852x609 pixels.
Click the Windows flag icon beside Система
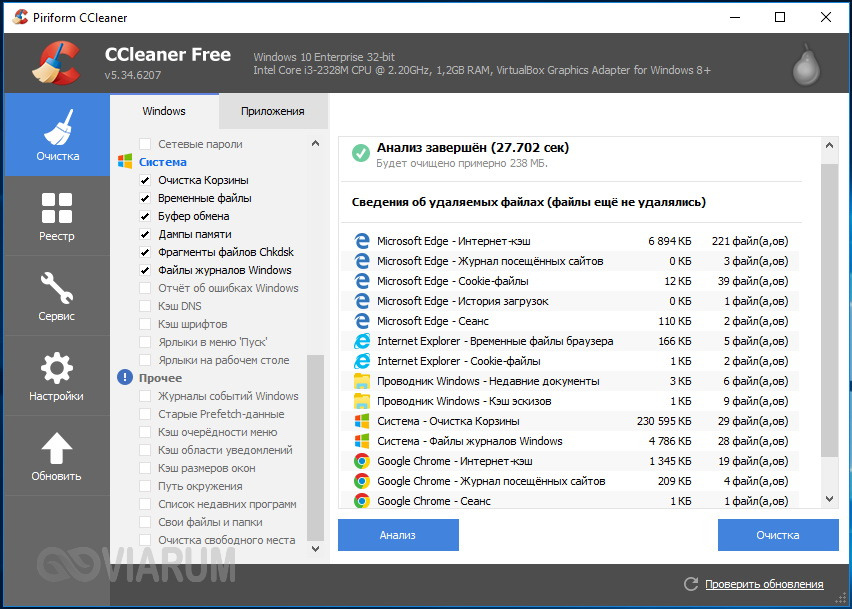[125, 161]
